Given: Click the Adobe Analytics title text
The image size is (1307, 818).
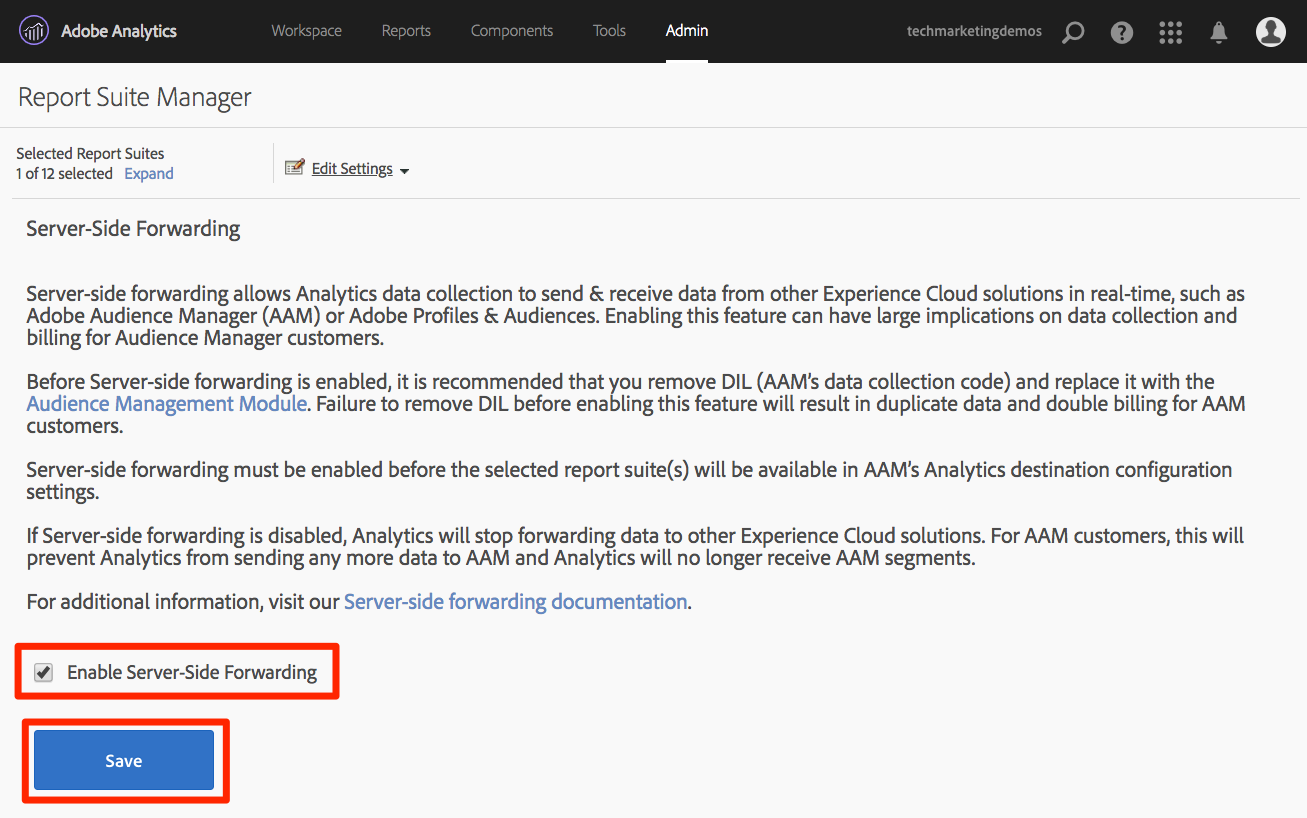Looking at the screenshot, I should pos(118,31).
